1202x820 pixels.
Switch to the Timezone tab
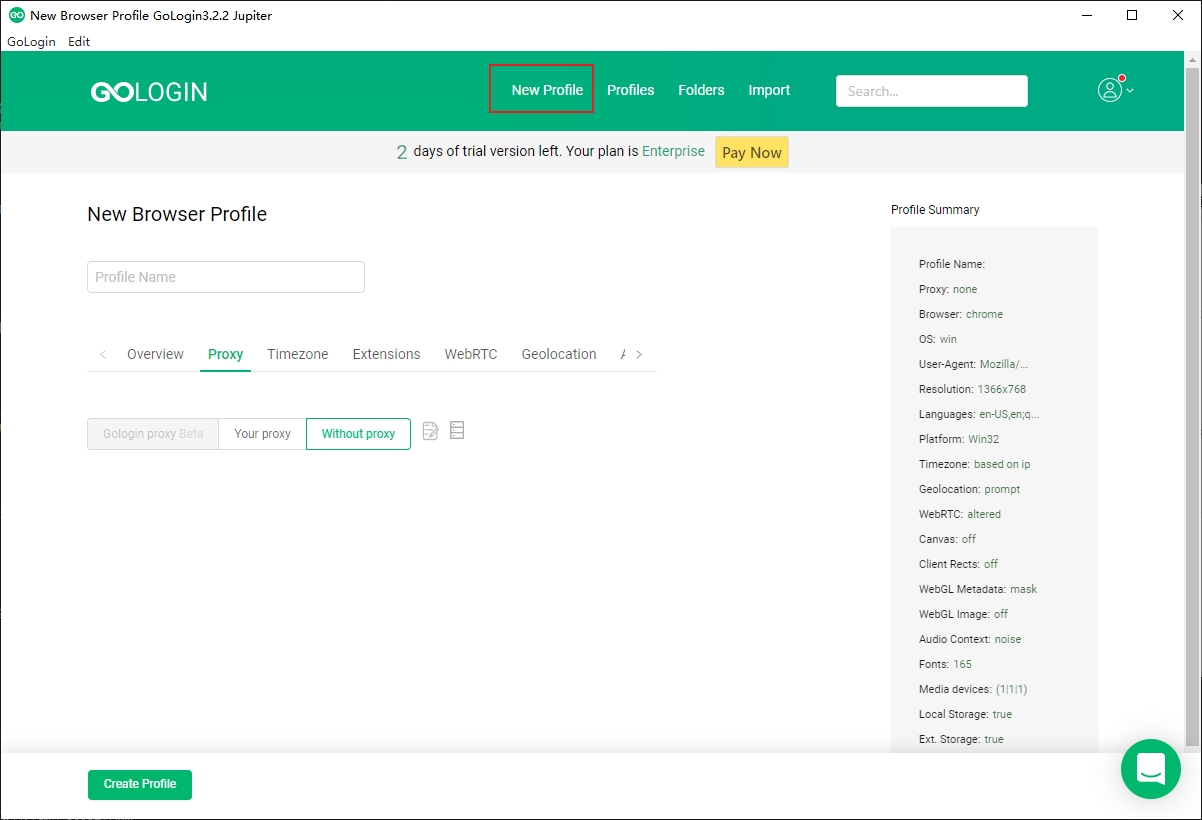point(298,354)
